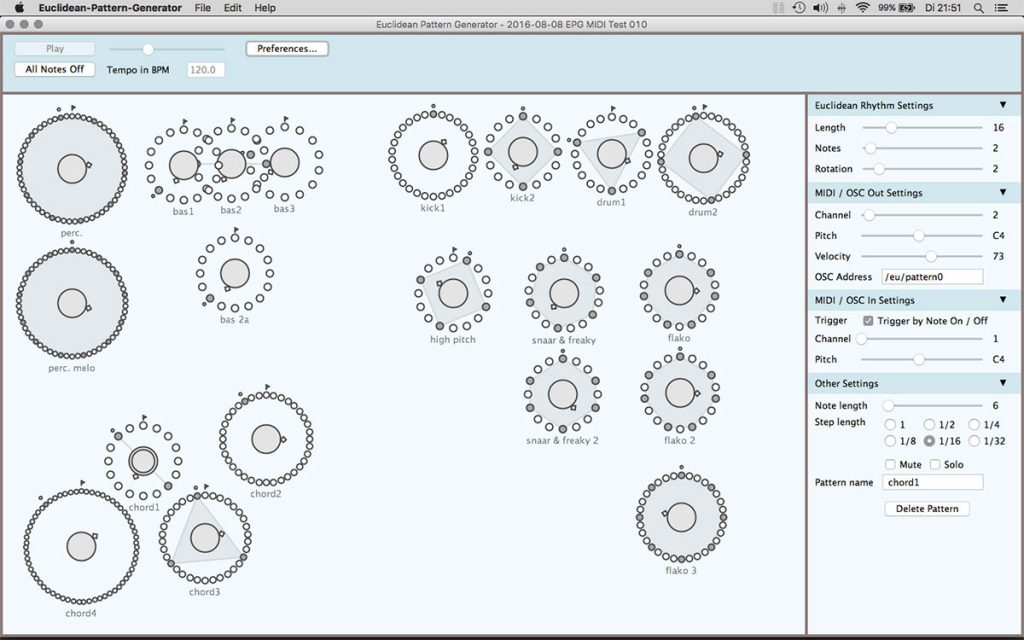Open the Euclidean-Pattern-Generator app menu

click(x=110, y=8)
